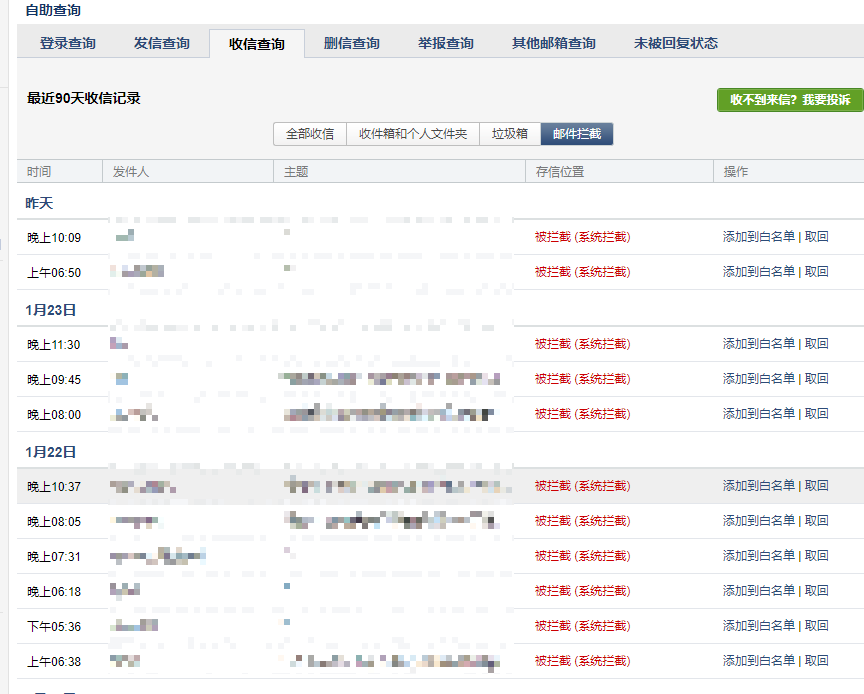The image size is (864, 694).
Task: Retrieve the 下午05:36 mail with 取回
Action: pyautogui.click(x=817, y=626)
